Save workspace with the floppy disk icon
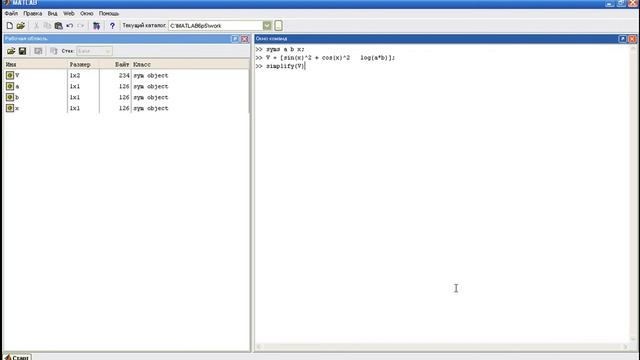Screen dimensions: 640x360 click(x=22, y=51)
